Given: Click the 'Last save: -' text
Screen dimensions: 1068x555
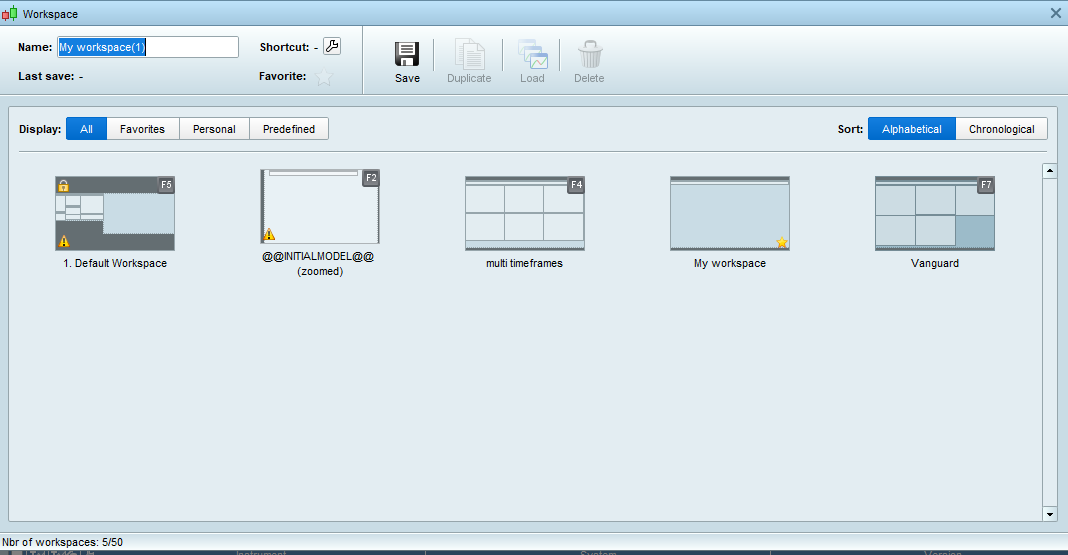Looking at the screenshot, I should tap(50, 76).
